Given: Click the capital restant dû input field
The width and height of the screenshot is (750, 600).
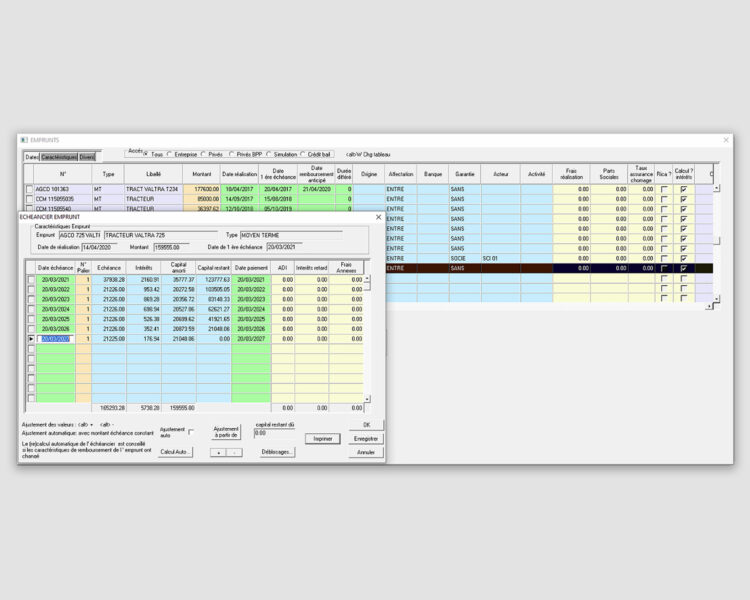Looking at the screenshot, I should pos(277,433).
